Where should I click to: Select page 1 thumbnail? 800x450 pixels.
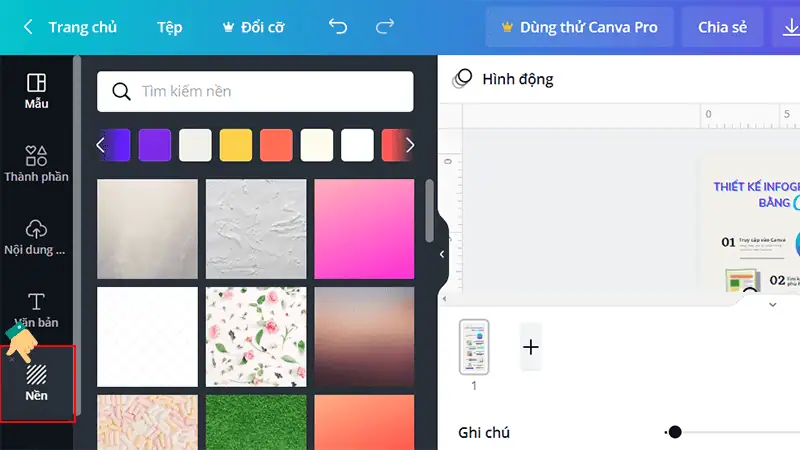pos(474,347)
